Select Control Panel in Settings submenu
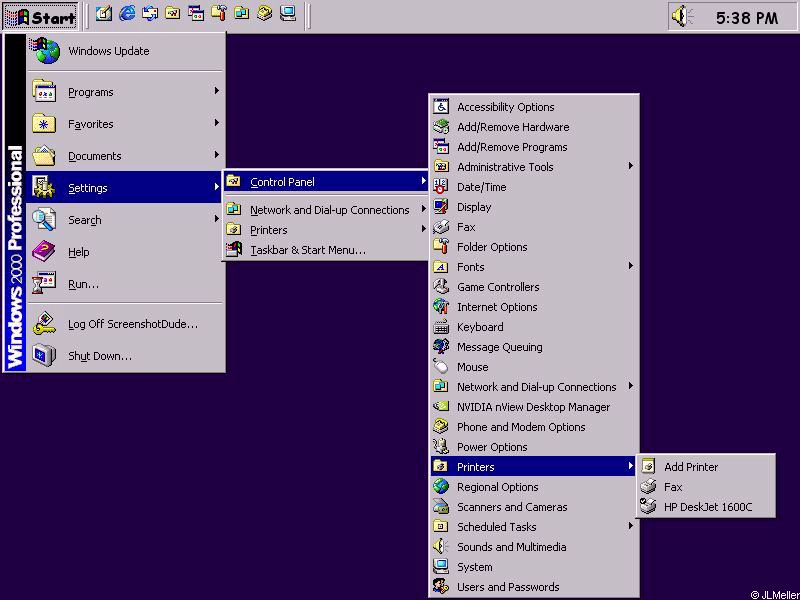This screenshot has height=600, width=800. (x=326, y=182)
